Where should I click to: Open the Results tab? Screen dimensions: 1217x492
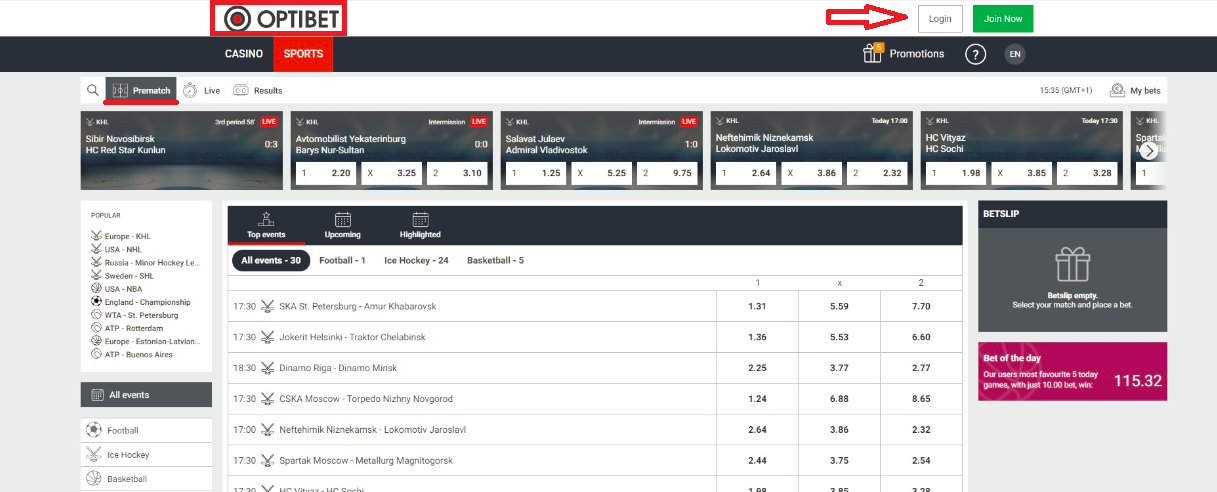258,90
